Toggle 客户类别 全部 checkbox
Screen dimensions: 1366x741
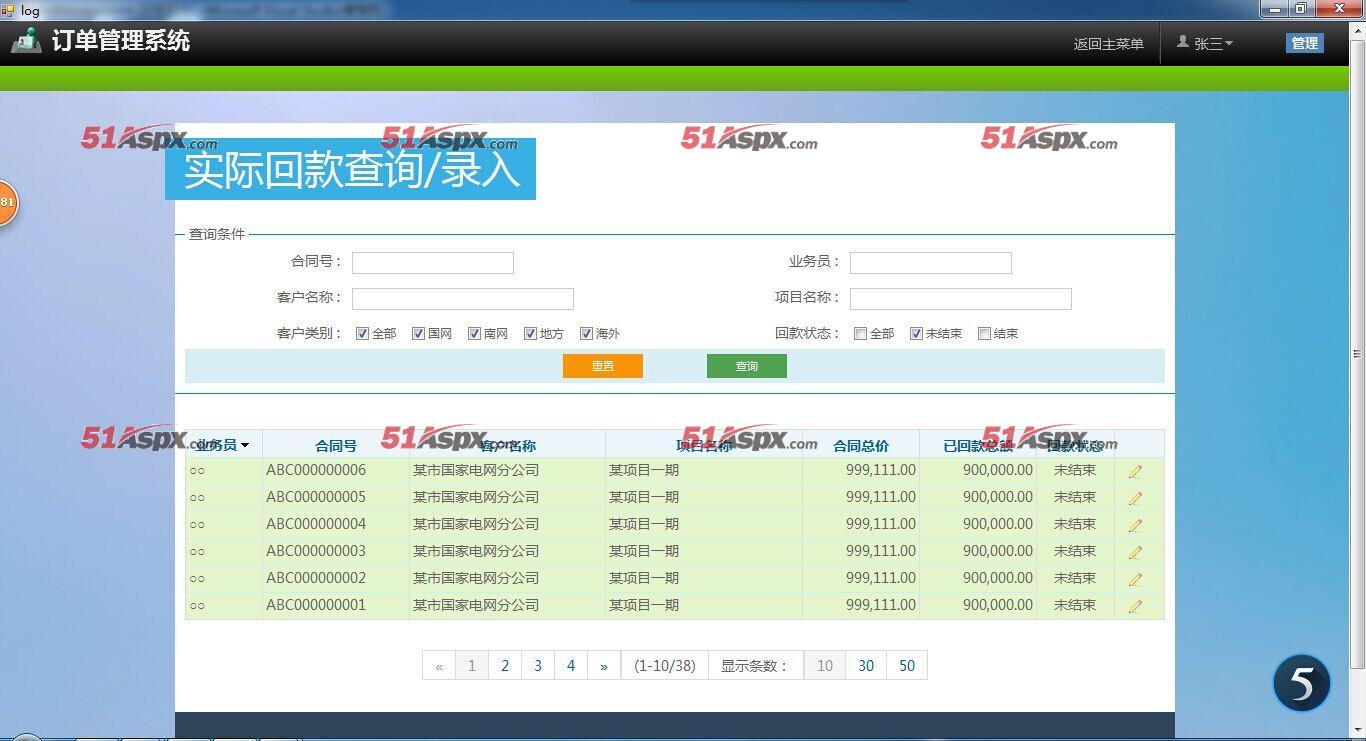pyautogui.click(x=363, y=334)
